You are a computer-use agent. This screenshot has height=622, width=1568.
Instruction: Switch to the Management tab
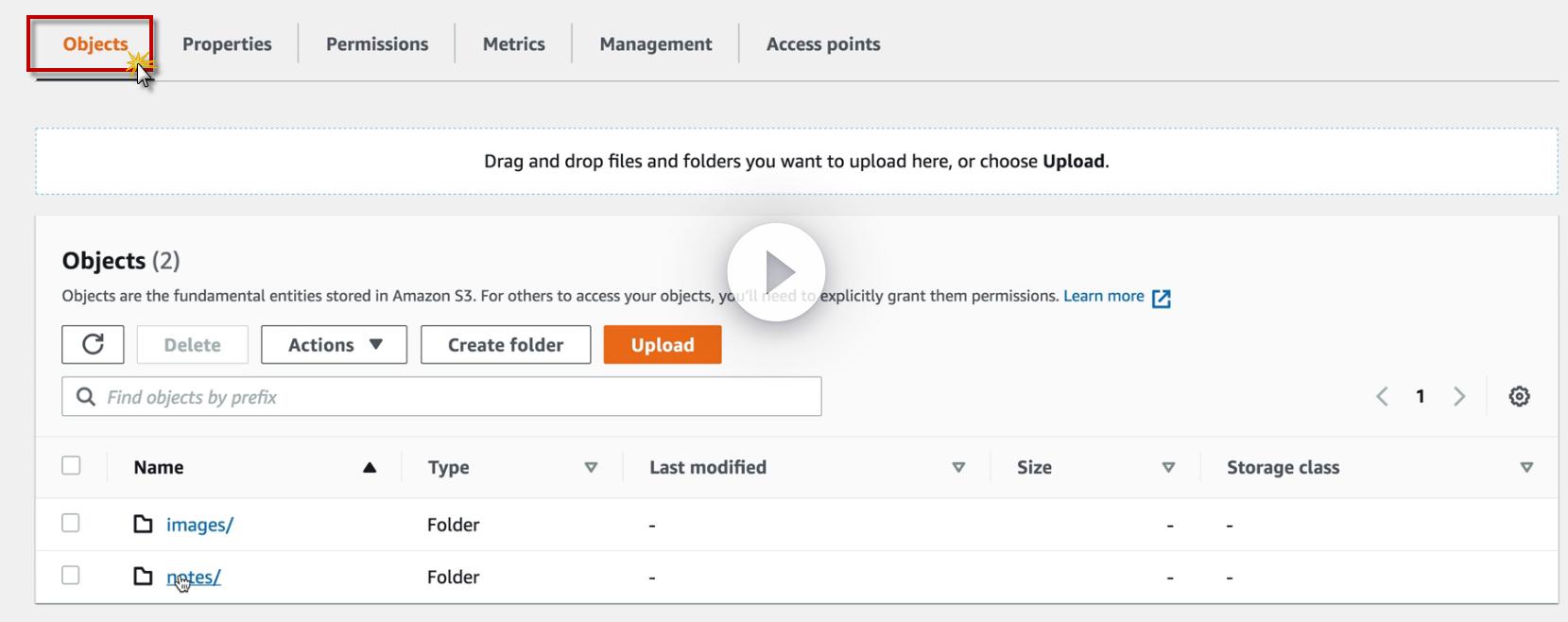pyautogui.click(x=655, y=44)
